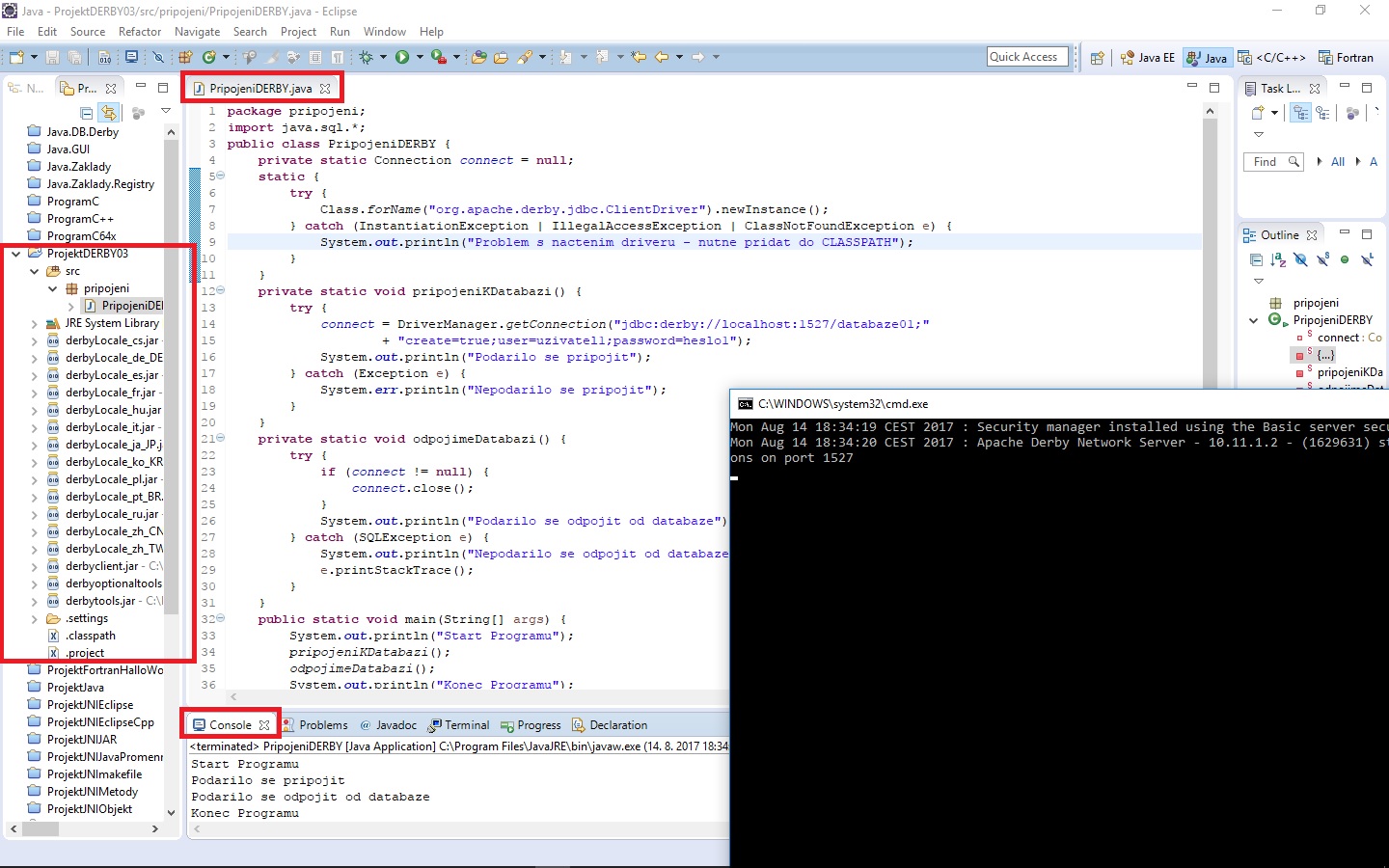This screenshot has width=1389, height=868.
Task: Open the Navigate menu
Action: pyautogui.click(x=197, y=32)
